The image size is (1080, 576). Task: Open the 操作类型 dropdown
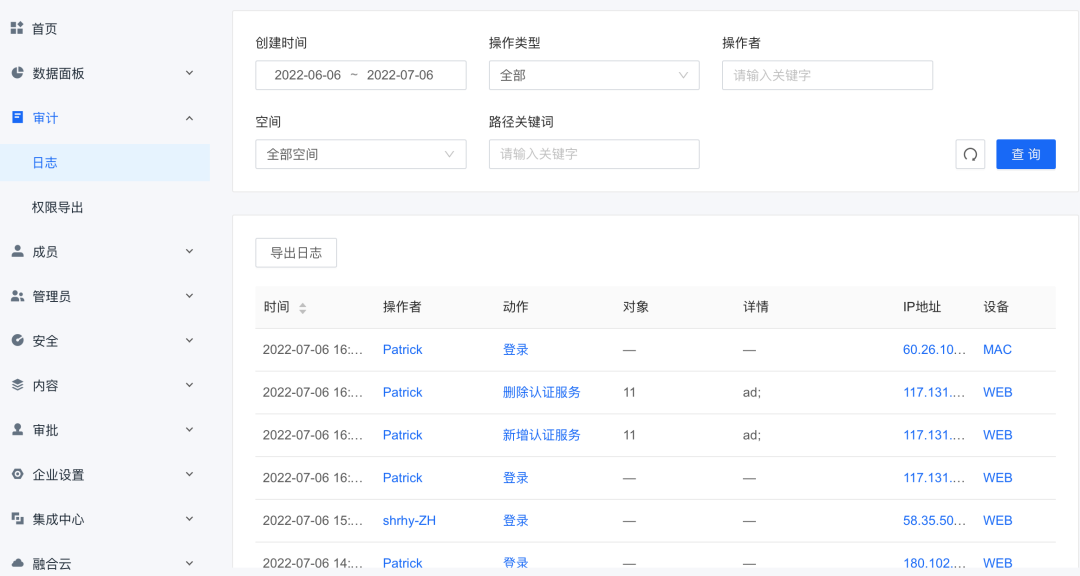click(x=594, y=75)
